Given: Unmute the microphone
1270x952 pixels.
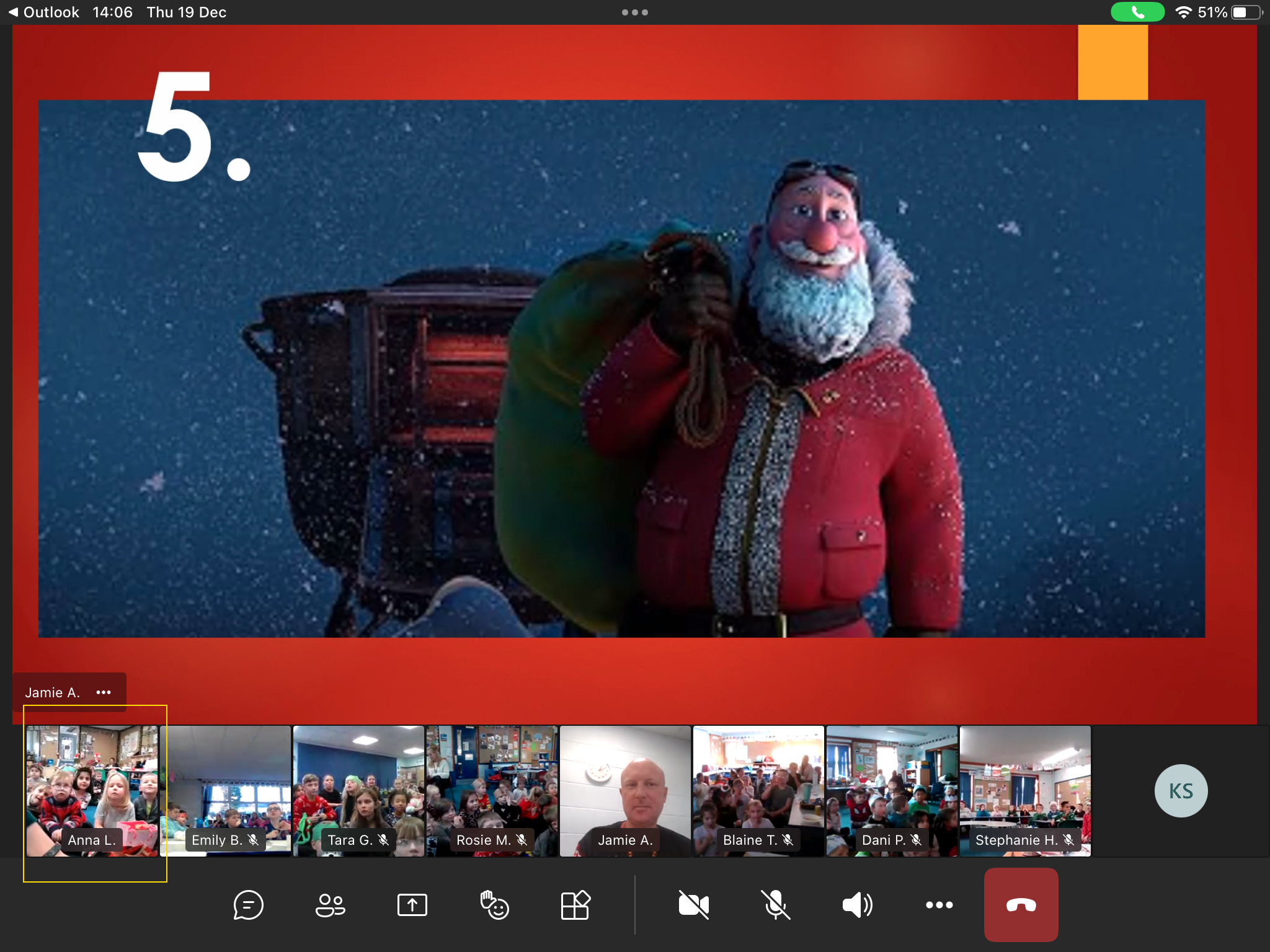Looking at the screenshot, I should (775, 905).
